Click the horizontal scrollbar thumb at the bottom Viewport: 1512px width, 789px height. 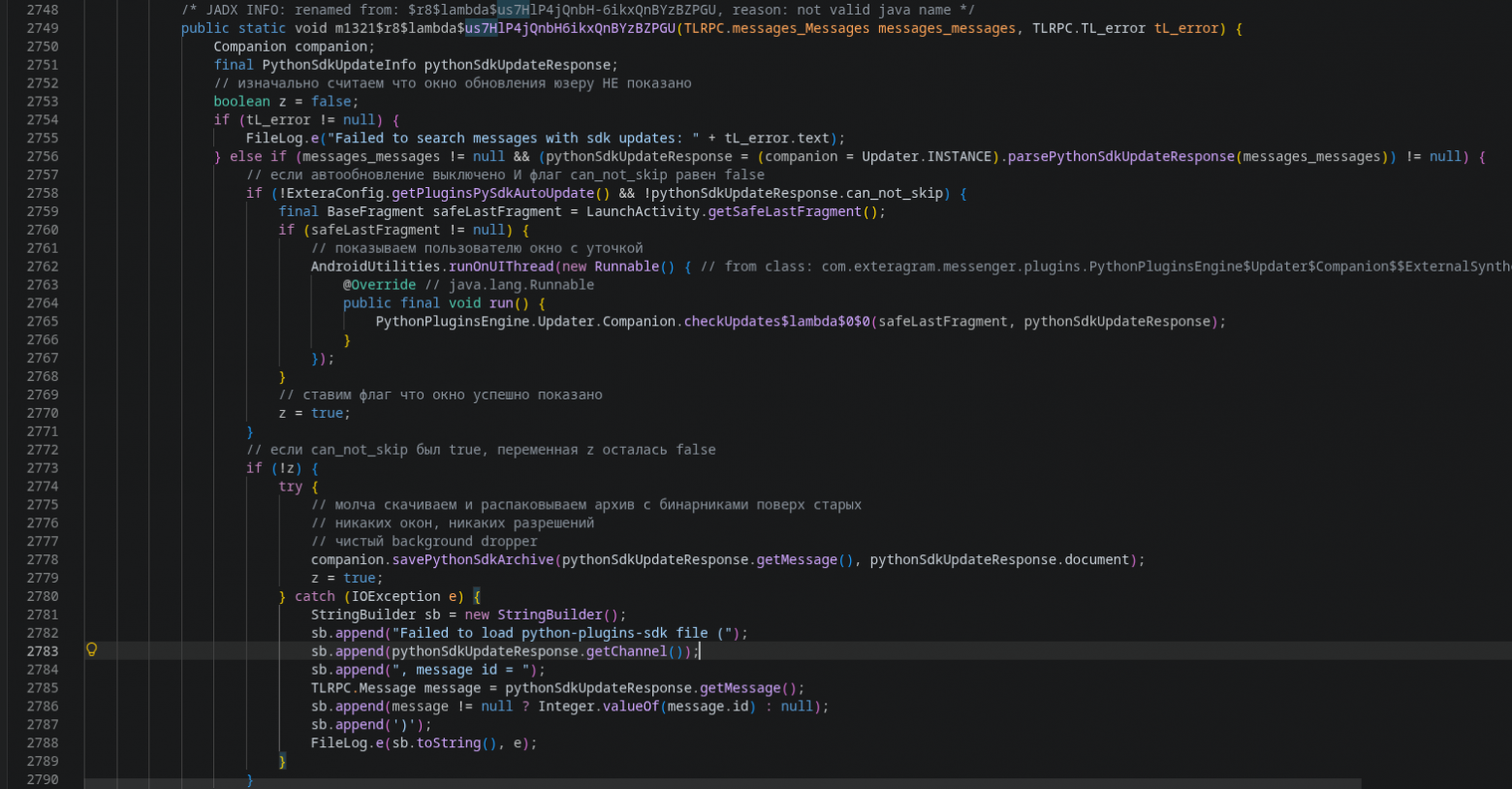723,783
